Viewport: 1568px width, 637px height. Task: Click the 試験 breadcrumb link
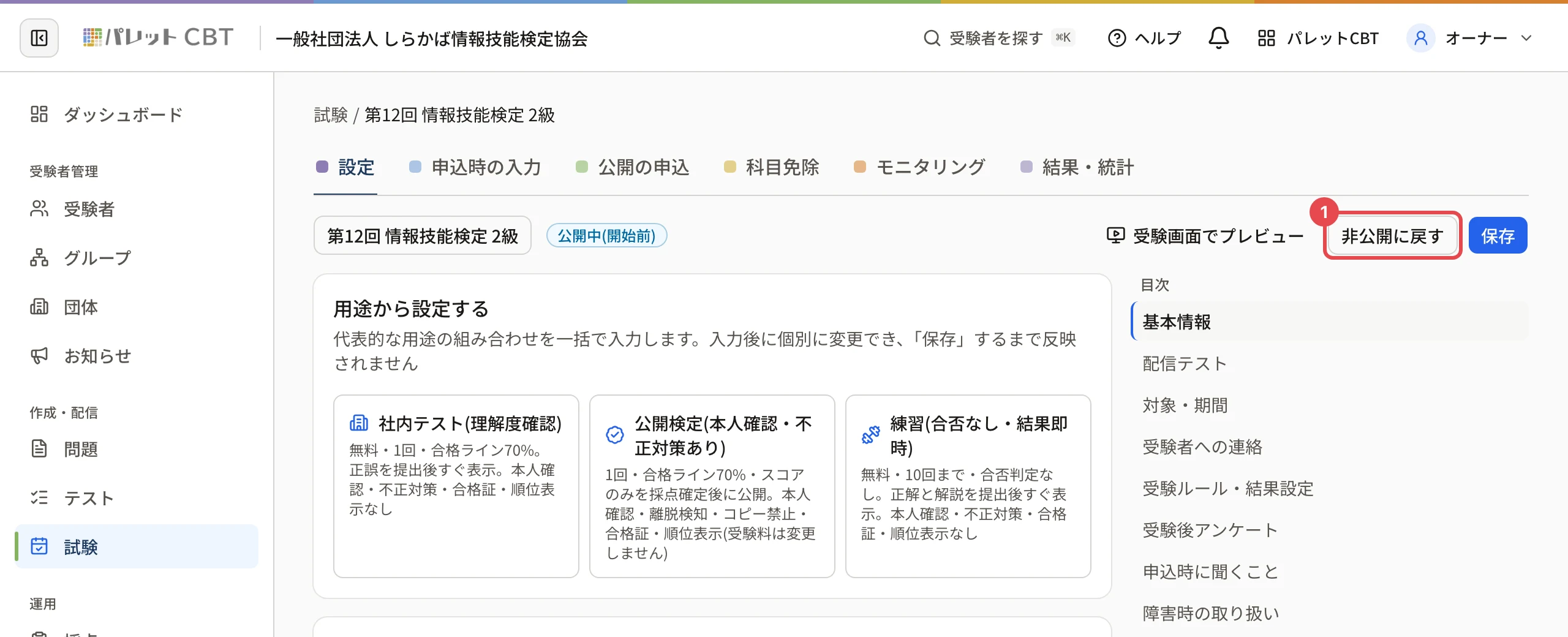331,115
